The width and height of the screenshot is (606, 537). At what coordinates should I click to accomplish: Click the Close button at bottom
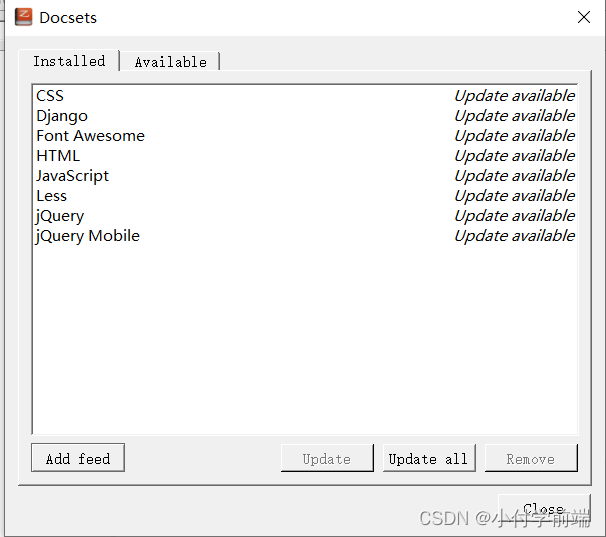(544, 509)
